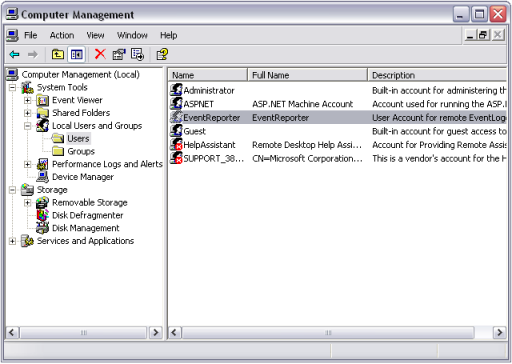Click the right scroll arrow of the list pane

click(x=500, y=333)
